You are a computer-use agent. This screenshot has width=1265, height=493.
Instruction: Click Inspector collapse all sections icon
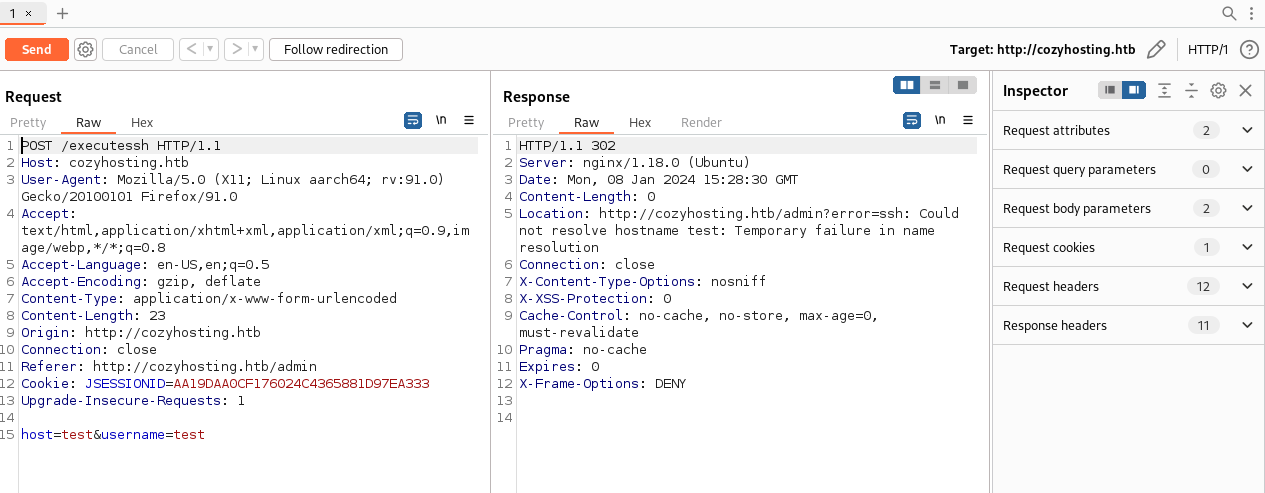pos(1191,90)
